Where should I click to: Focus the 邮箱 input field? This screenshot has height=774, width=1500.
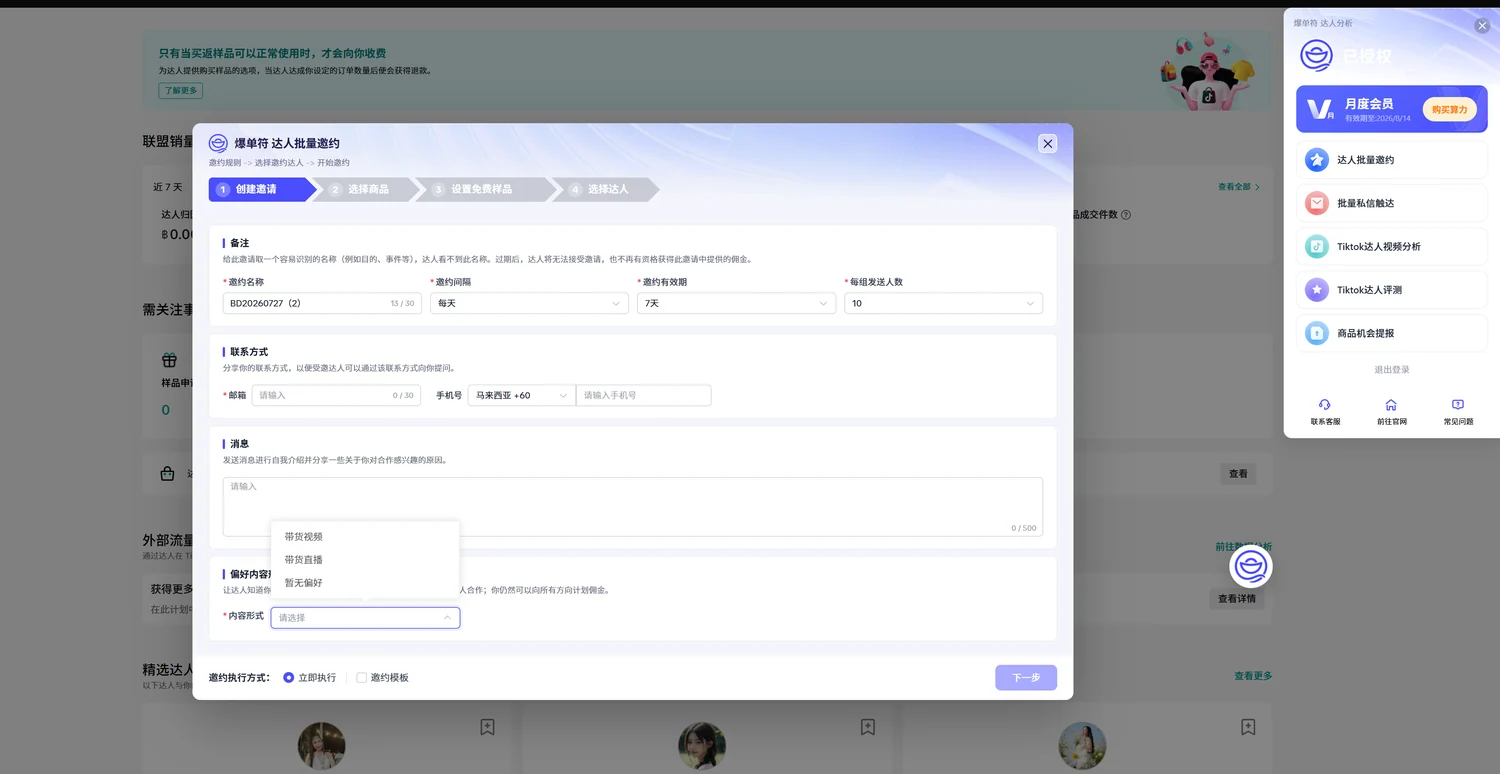(x=336, y=395)
